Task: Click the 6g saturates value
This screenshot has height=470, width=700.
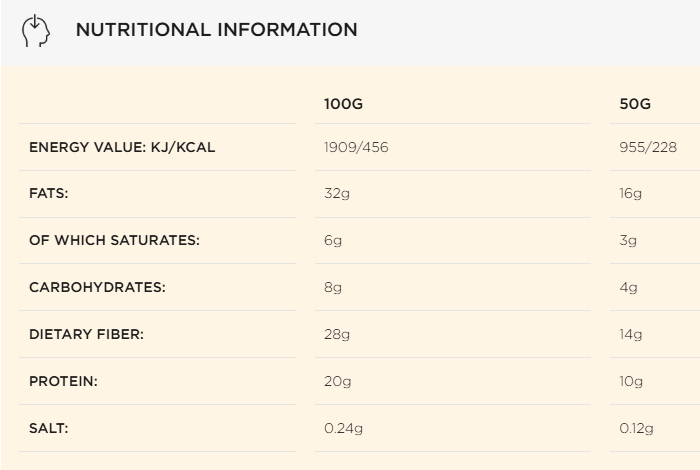Action: click(333, 241)
